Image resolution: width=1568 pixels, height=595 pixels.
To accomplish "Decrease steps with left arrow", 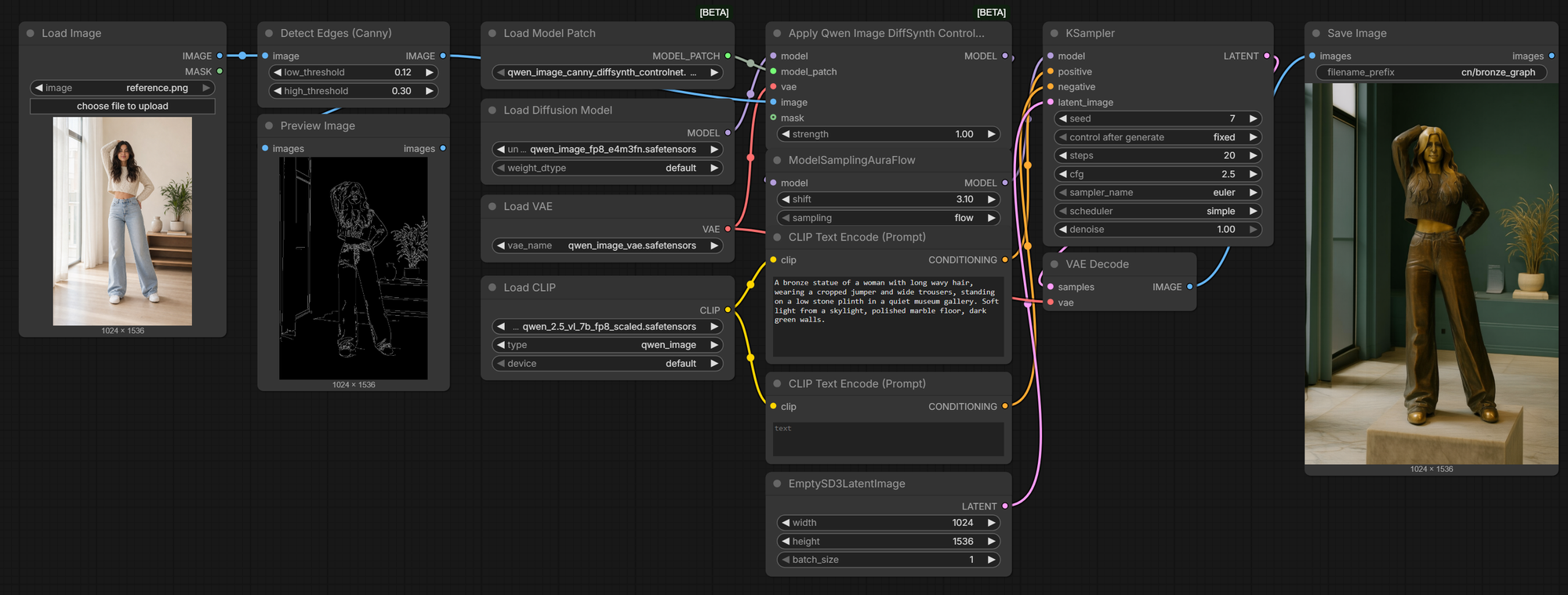I will pyautogui.click(x=1063, y=155).
